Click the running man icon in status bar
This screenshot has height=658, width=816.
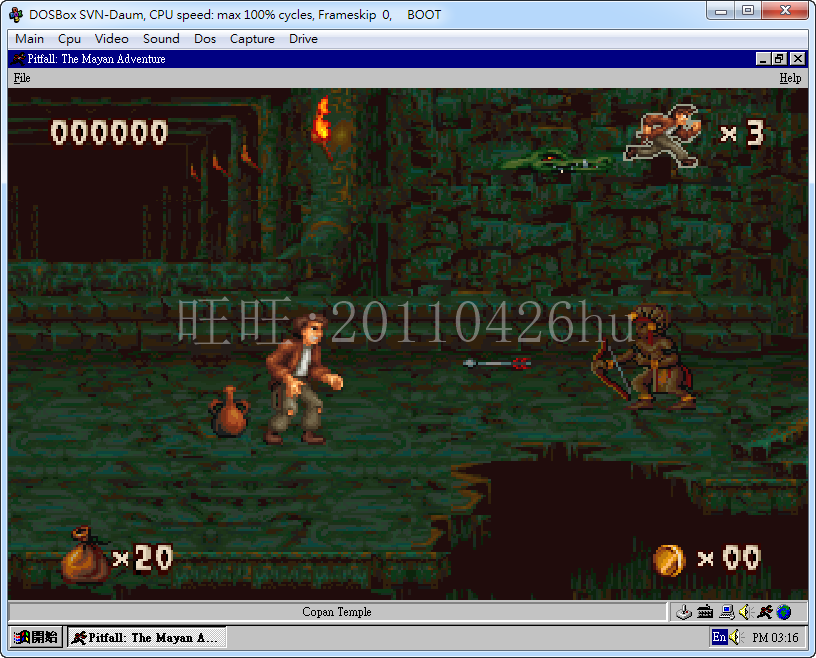[765, 612]
